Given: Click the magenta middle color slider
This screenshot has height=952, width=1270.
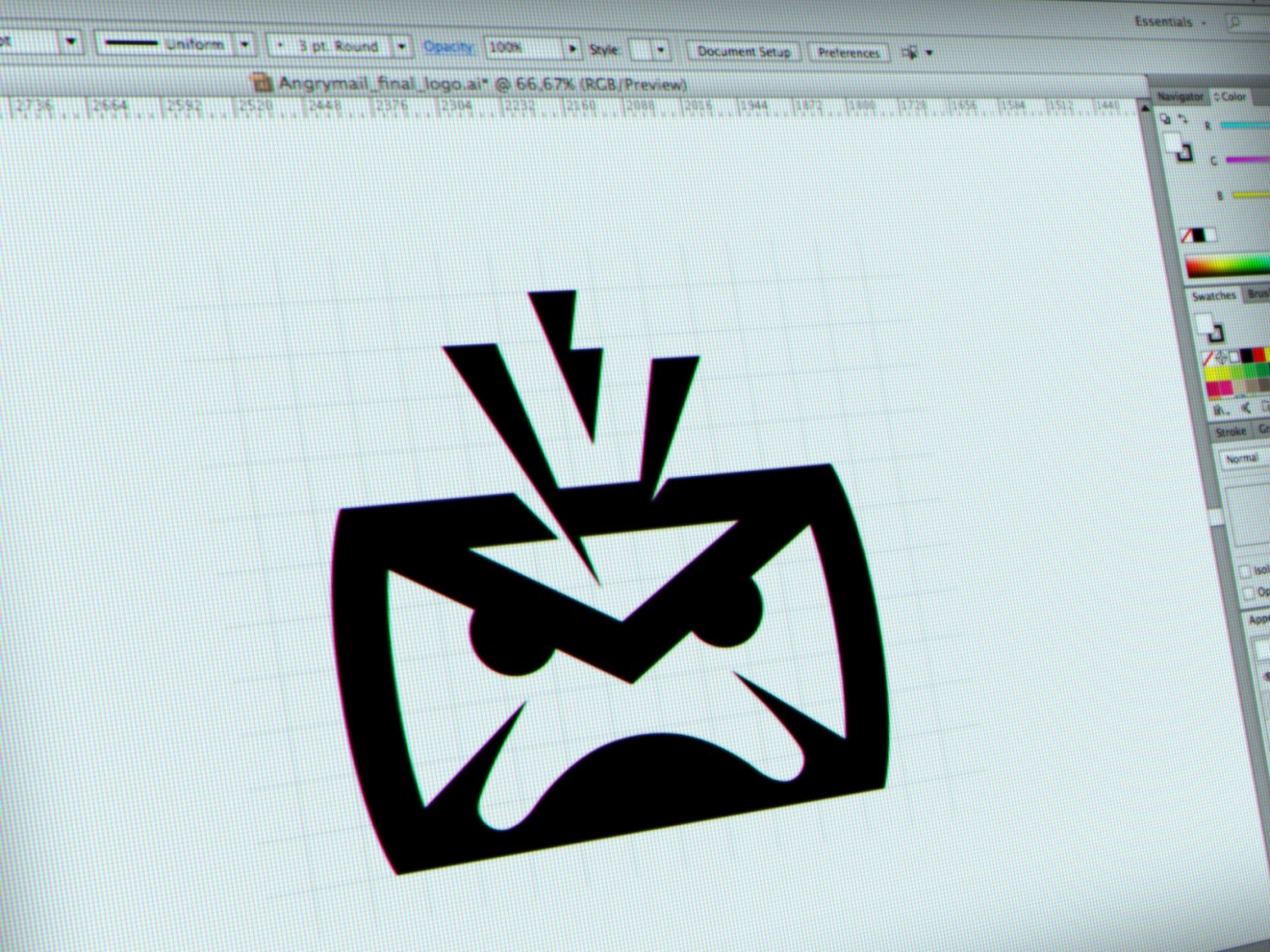Looking at the screenshot, I should (1248, 160).
